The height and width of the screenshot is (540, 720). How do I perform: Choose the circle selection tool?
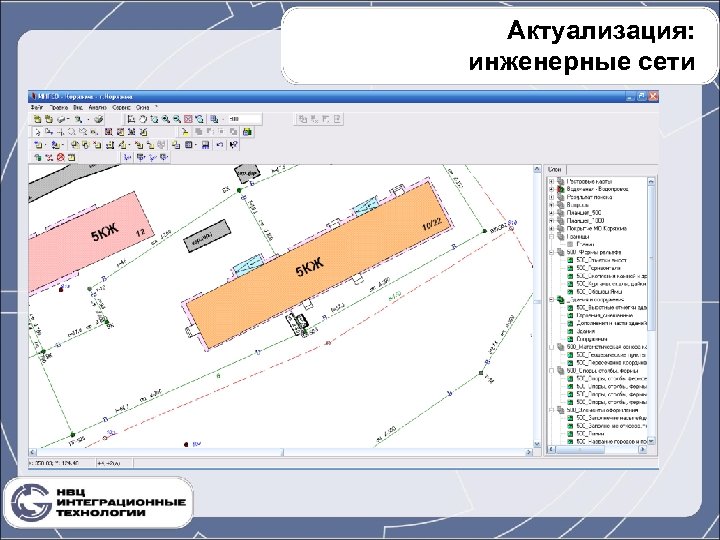coord(72,132)
